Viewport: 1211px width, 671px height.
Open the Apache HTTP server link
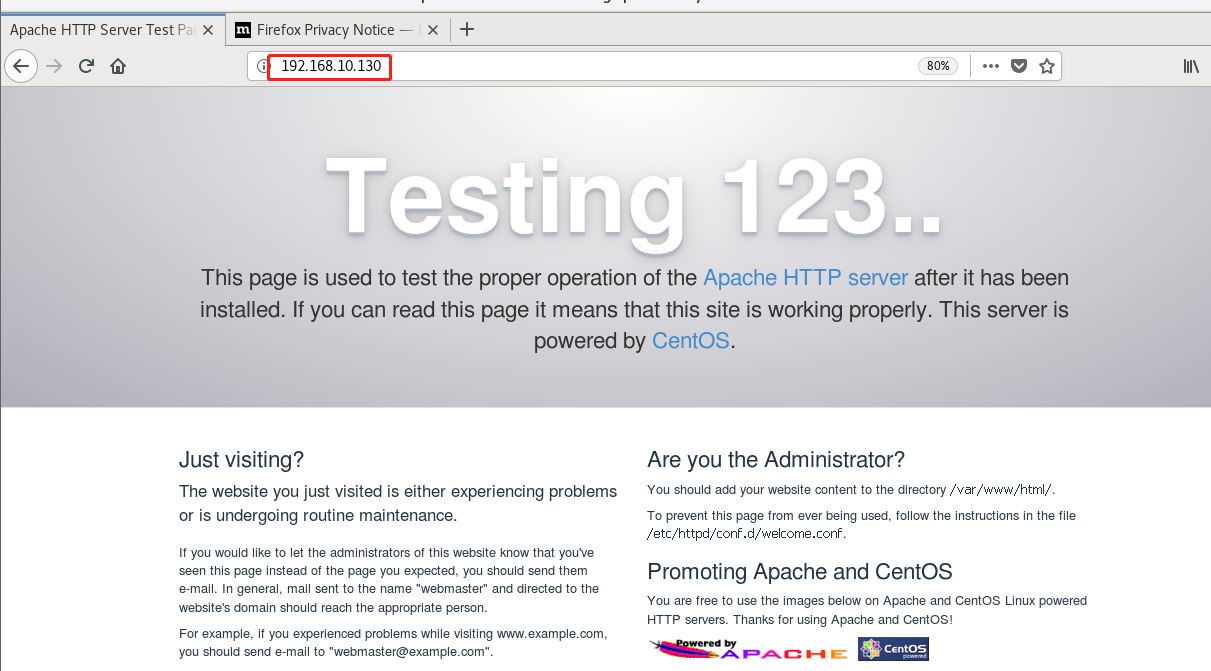coord(806,278)
